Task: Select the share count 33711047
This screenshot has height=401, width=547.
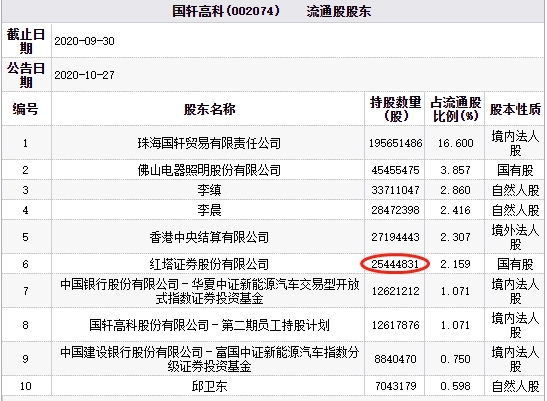Action: [x=396, y=190]
